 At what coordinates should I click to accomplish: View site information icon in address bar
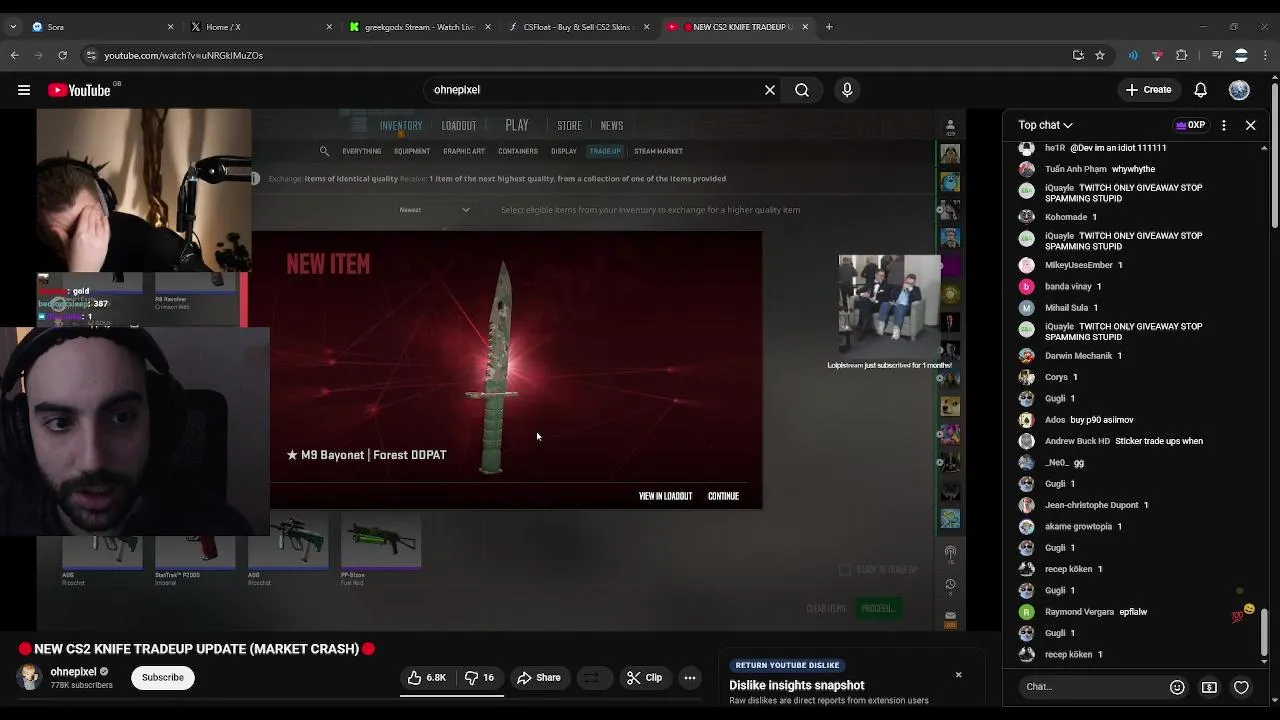pos(91,55)
